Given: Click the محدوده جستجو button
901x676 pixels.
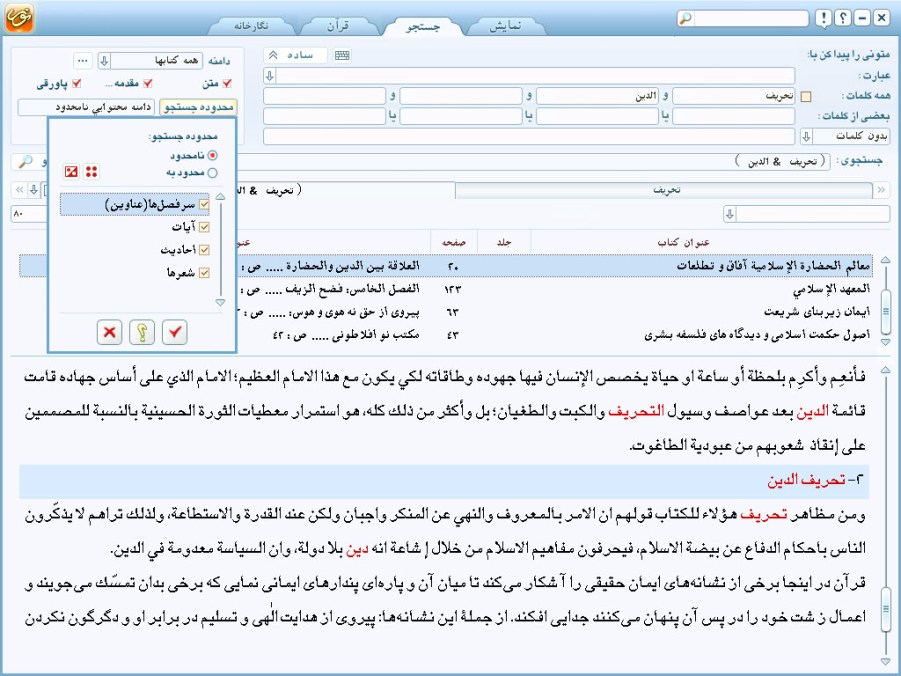Looking at the screenshot, I should tap(198, 107).
